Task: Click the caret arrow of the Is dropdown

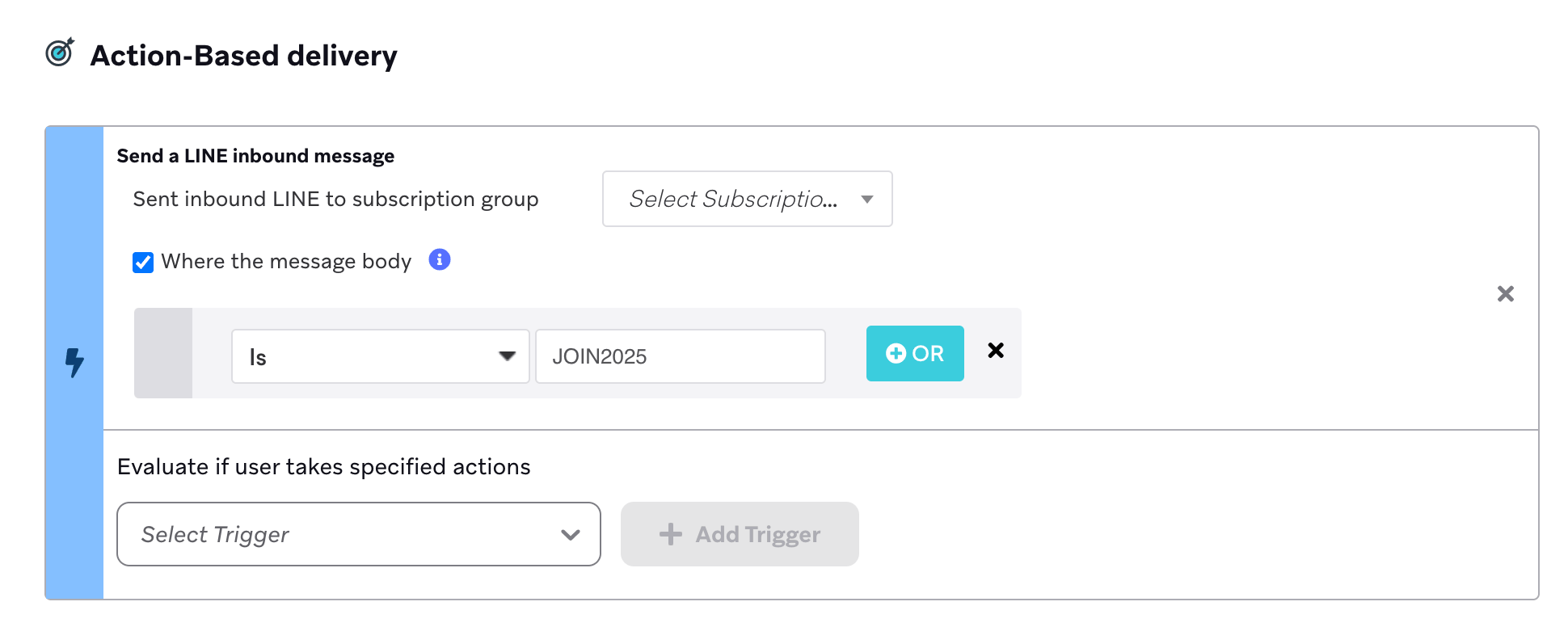Action: pyautogui.click(x=508, y=356)
